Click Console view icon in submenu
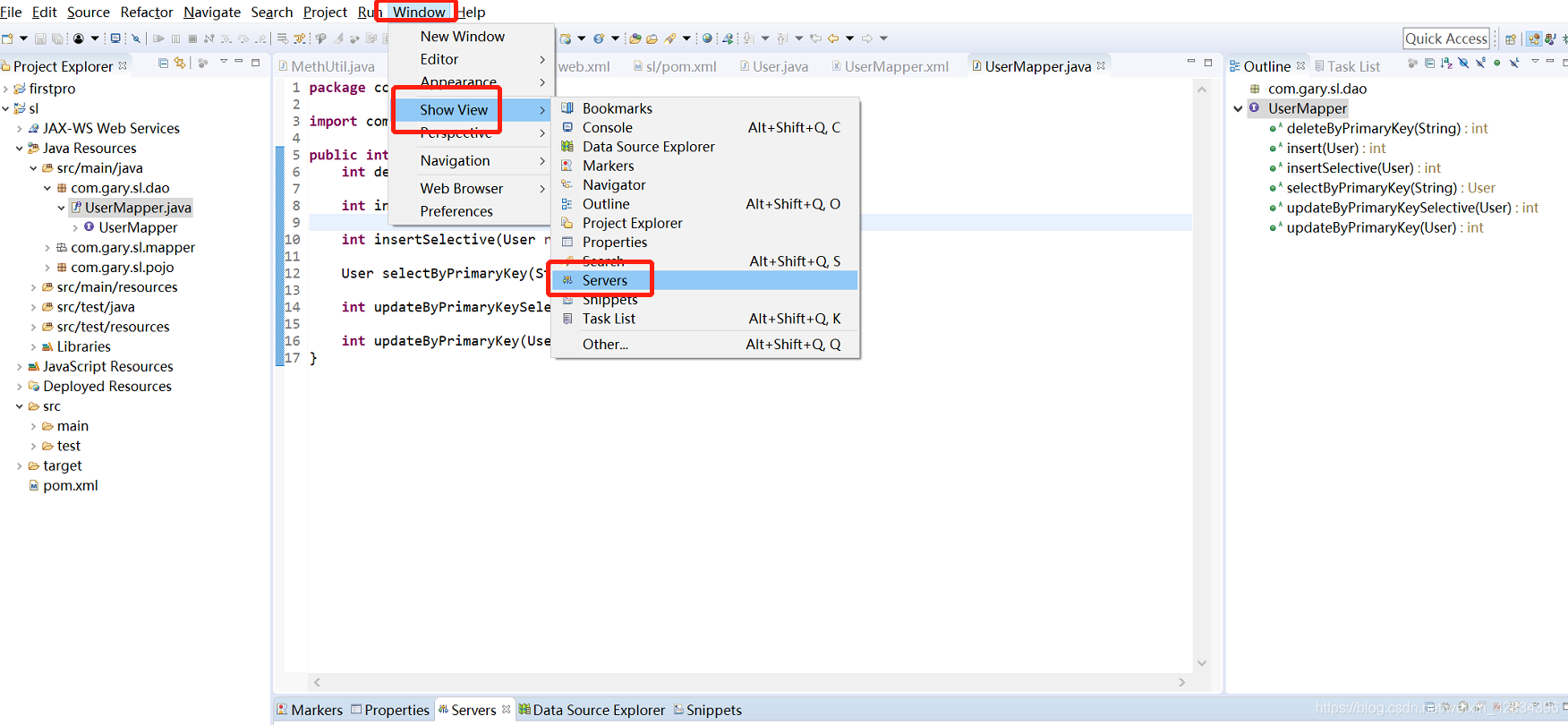 (567, 127)
